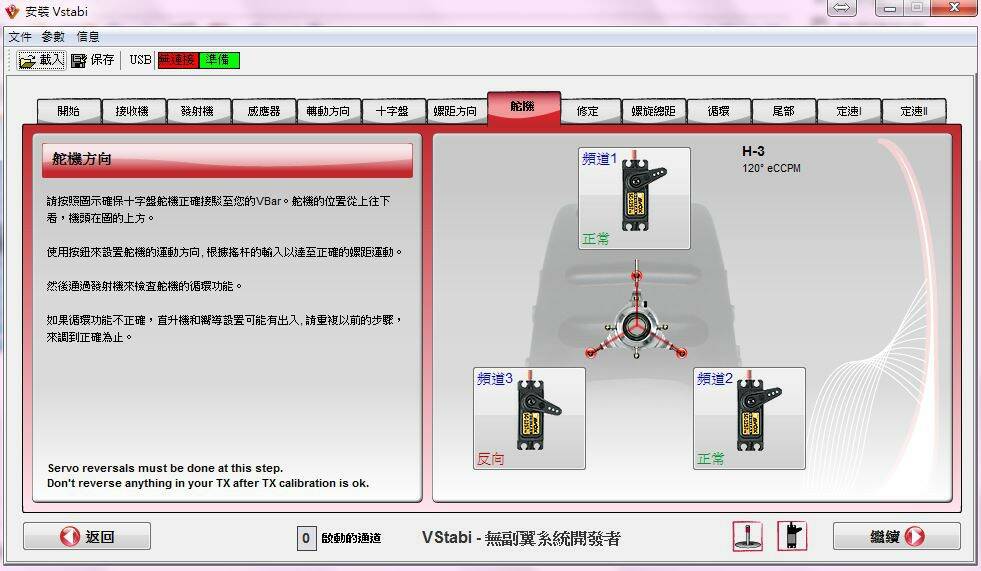The image size is (981, 571).
Task: Click the 返回 back button
Action: point(87,537)
